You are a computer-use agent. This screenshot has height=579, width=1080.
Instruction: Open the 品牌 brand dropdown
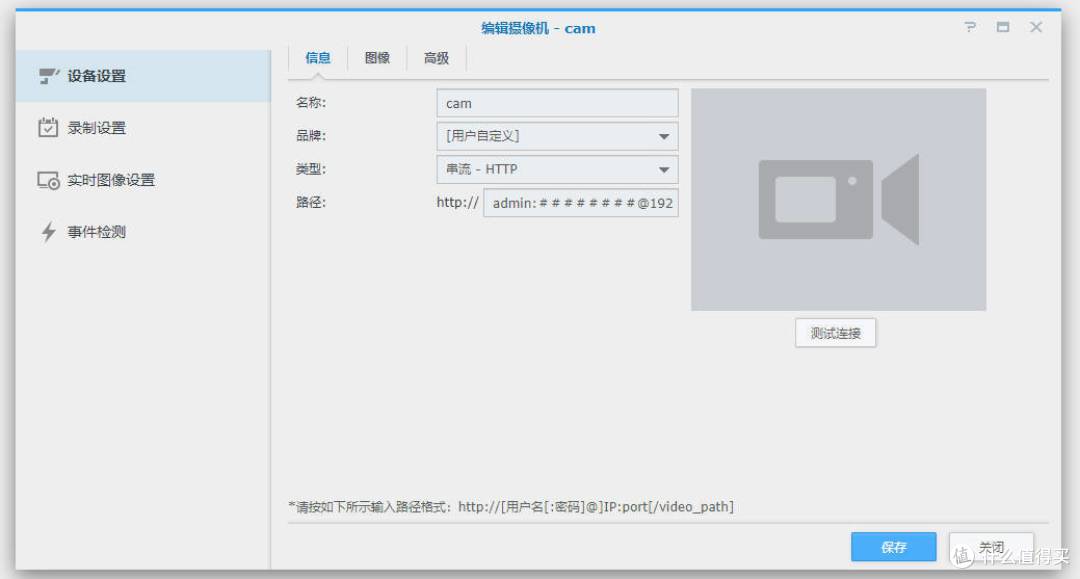click(557, 136)
